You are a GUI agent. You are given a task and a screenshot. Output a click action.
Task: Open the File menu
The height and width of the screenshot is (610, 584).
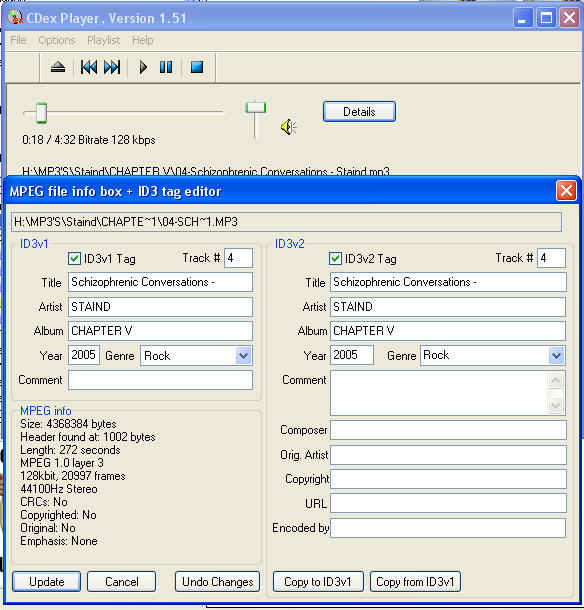click(18, 40)
